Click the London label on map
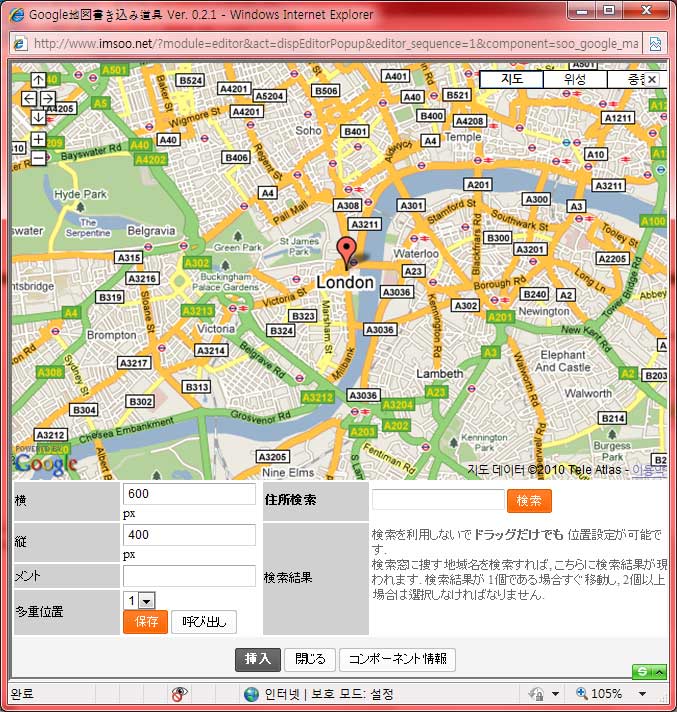The image size is (677, 712). [x=345, y=282]
